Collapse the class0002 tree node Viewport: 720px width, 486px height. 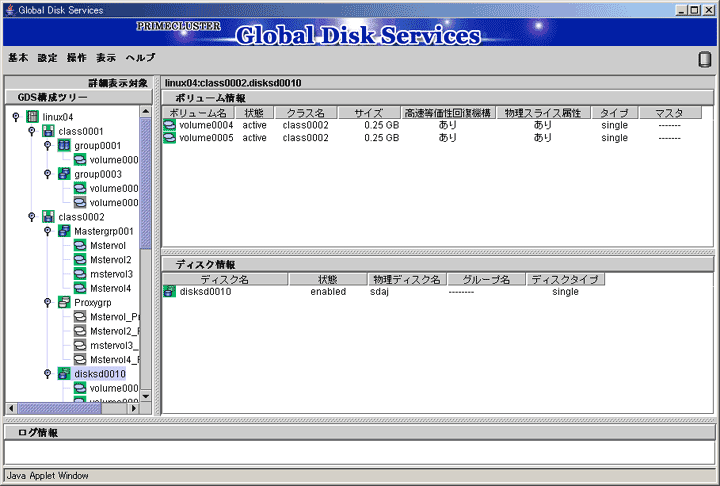(32, 216)
